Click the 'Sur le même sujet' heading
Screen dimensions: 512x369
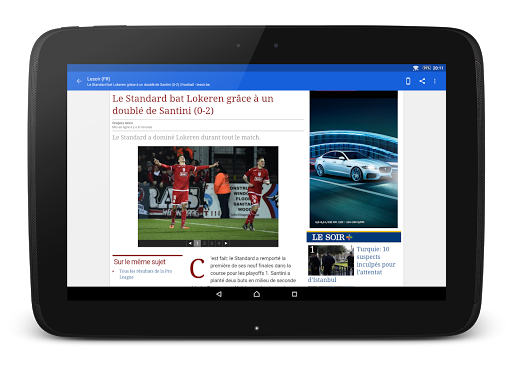coord(140,262)
